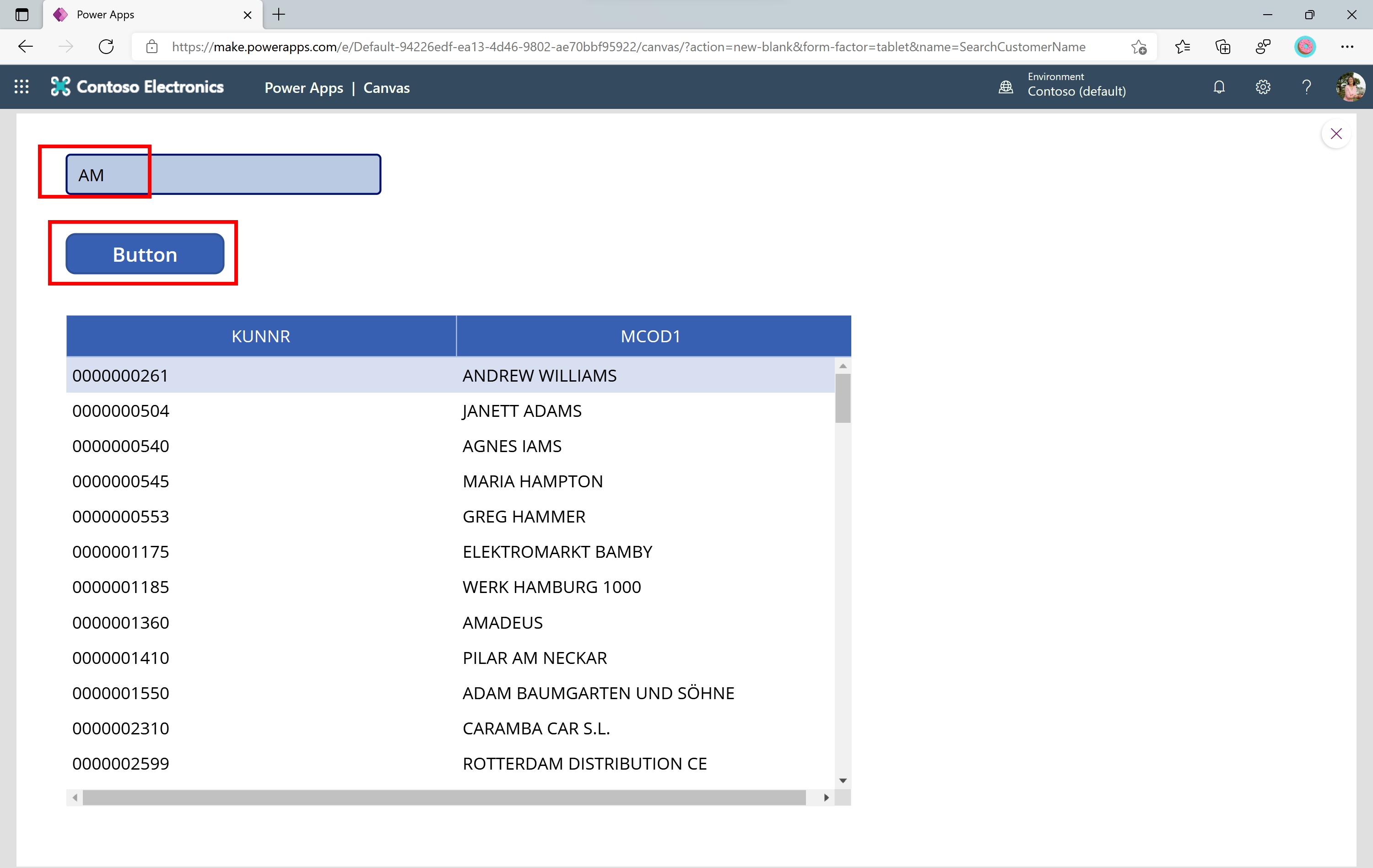
Task: Open browser settings and more menu
Action: [x=1347, y=47]
